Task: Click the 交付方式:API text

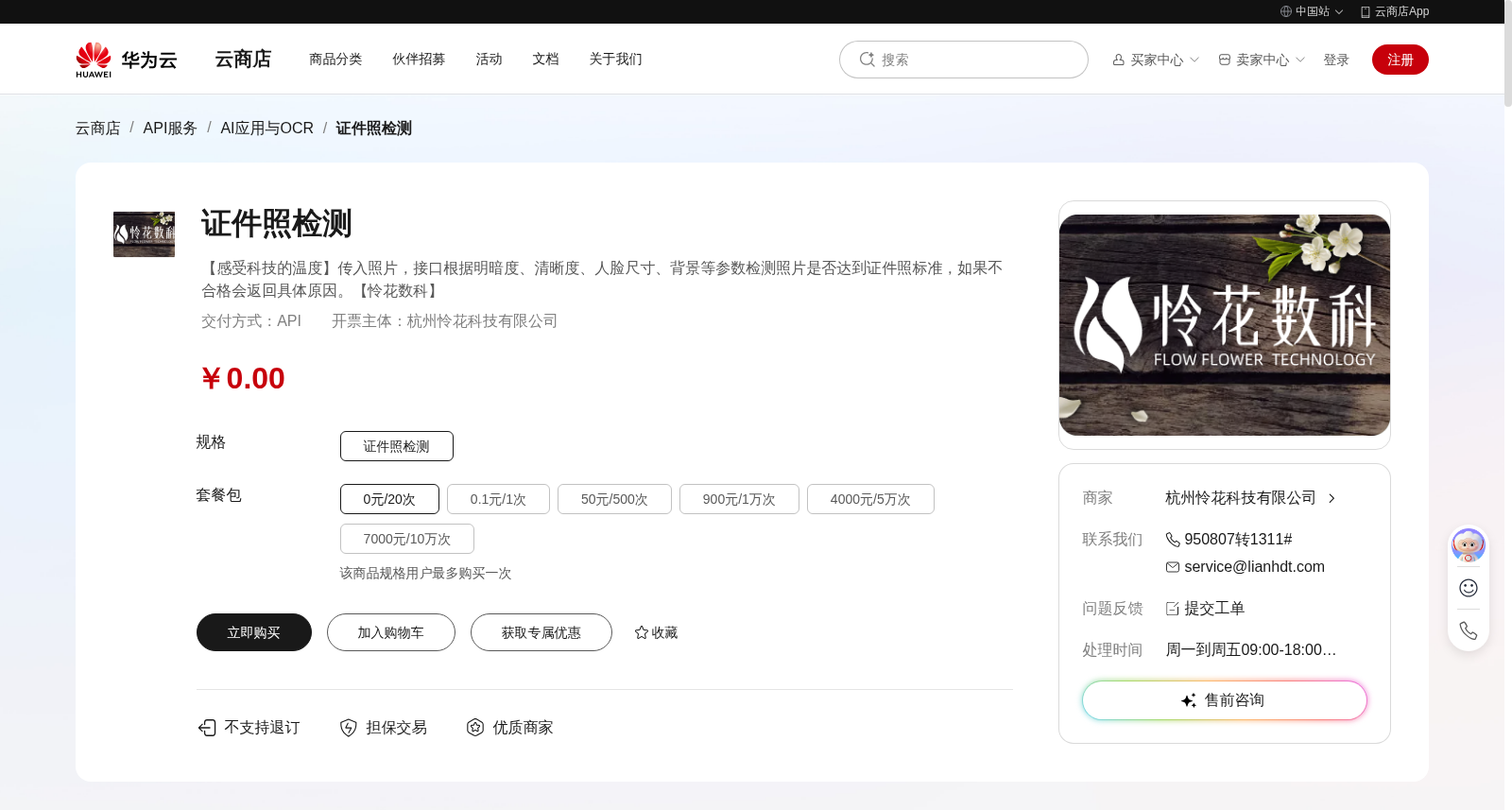Action: coord(251,321)
